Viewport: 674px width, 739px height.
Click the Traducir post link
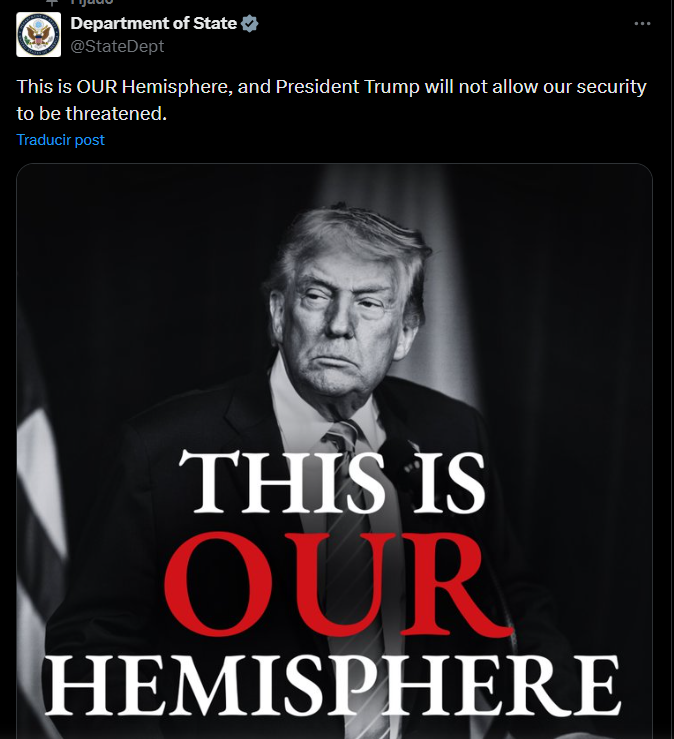(60, 140)
